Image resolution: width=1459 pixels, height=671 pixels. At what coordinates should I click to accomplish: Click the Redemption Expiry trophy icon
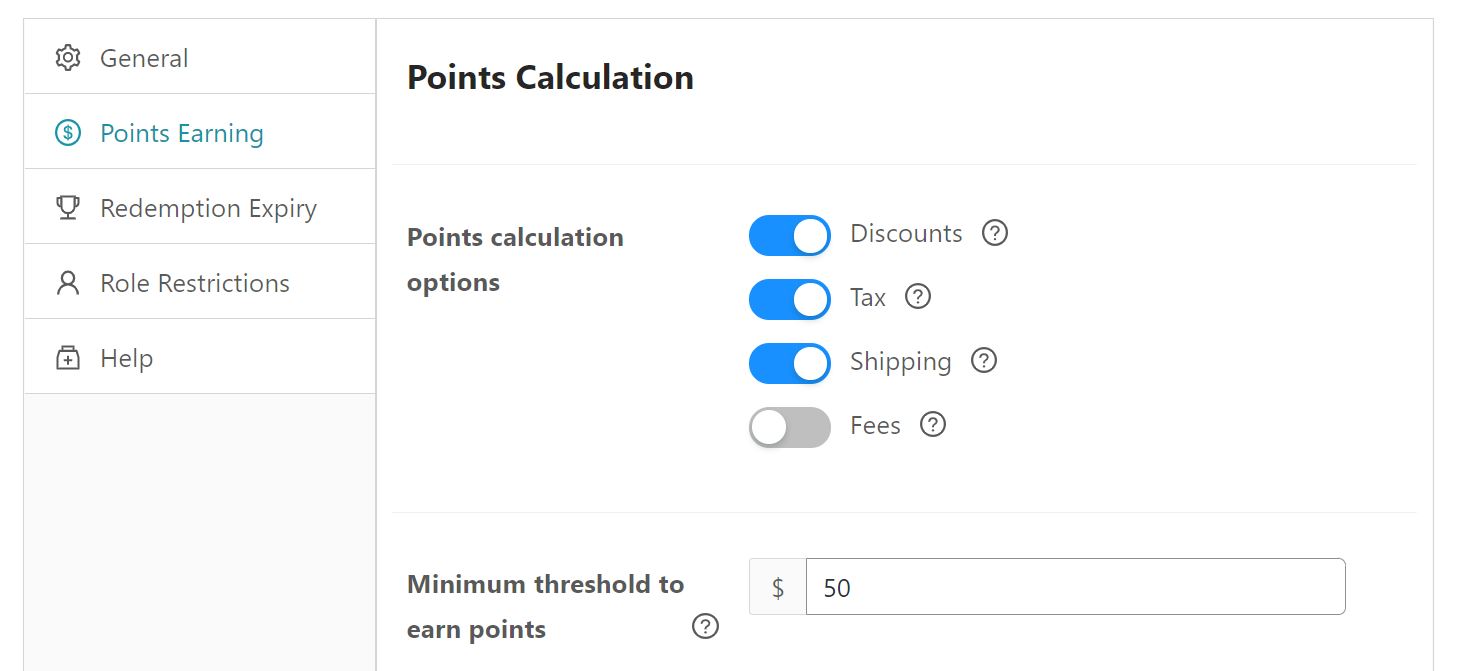click(x=68, y=208)
